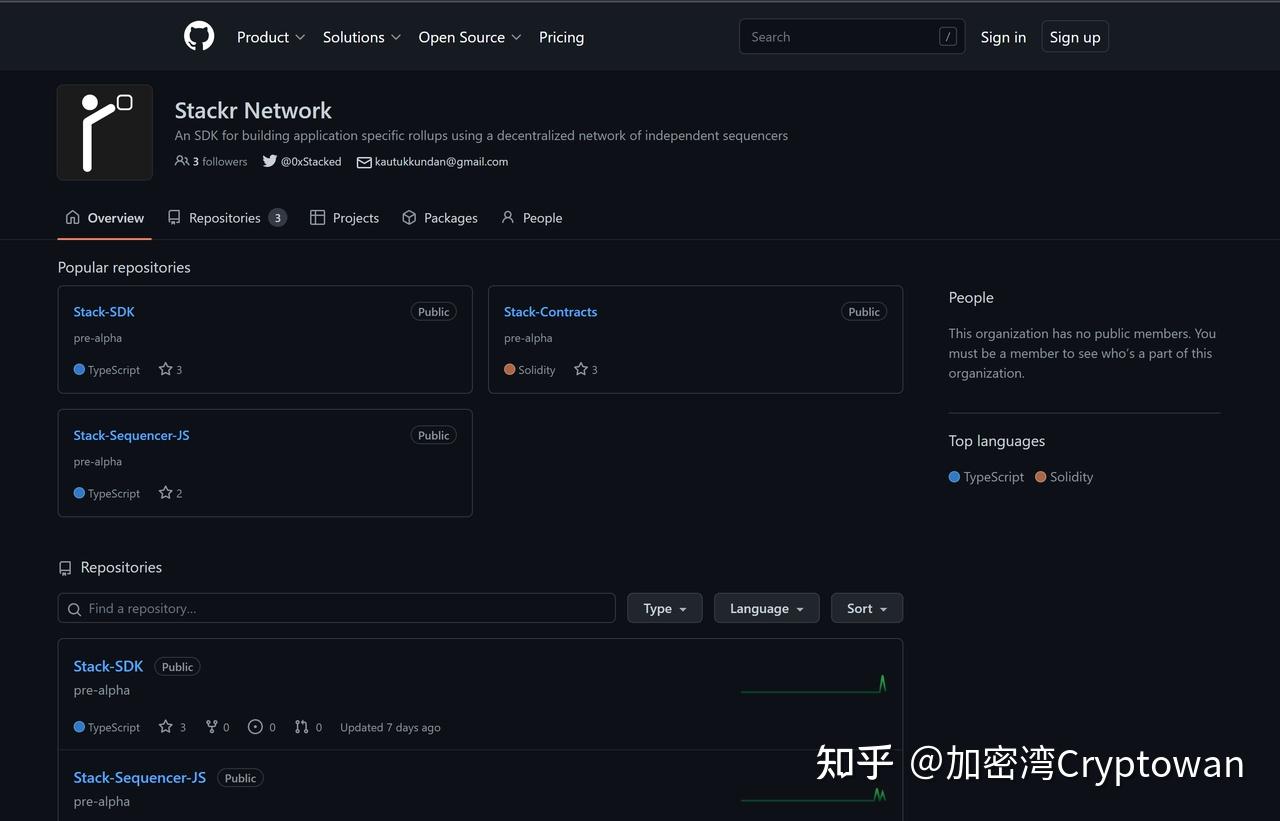Viewport: 1280px width, 821px height.
Task: Click the GitHub logo icon
Action: (x=199, y=37)
